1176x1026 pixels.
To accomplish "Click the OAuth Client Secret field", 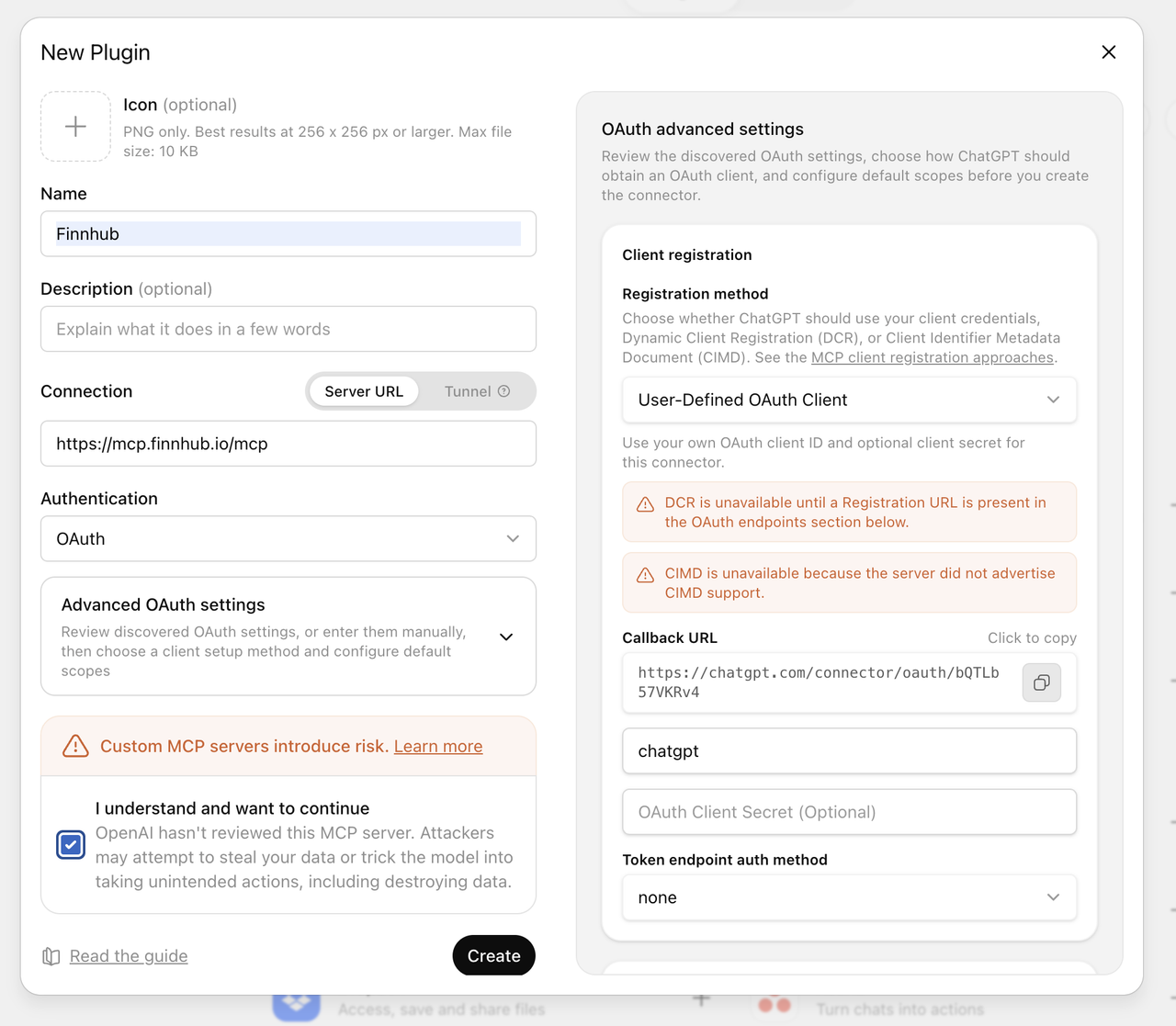I will (849, 812).
